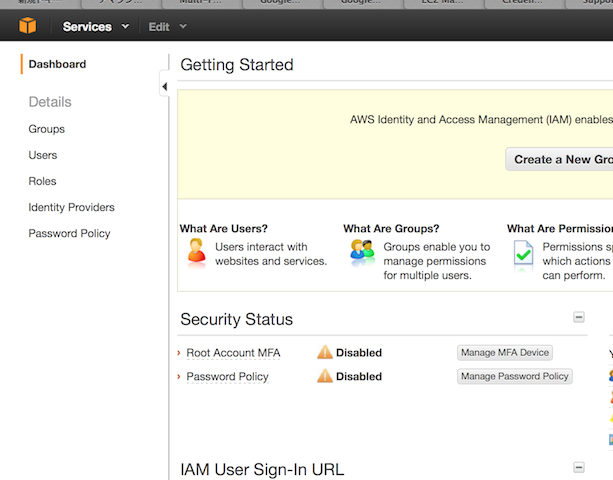Click the Create a New Group button
This screenshot has width=613, height=480.
[x=562, y=159]
